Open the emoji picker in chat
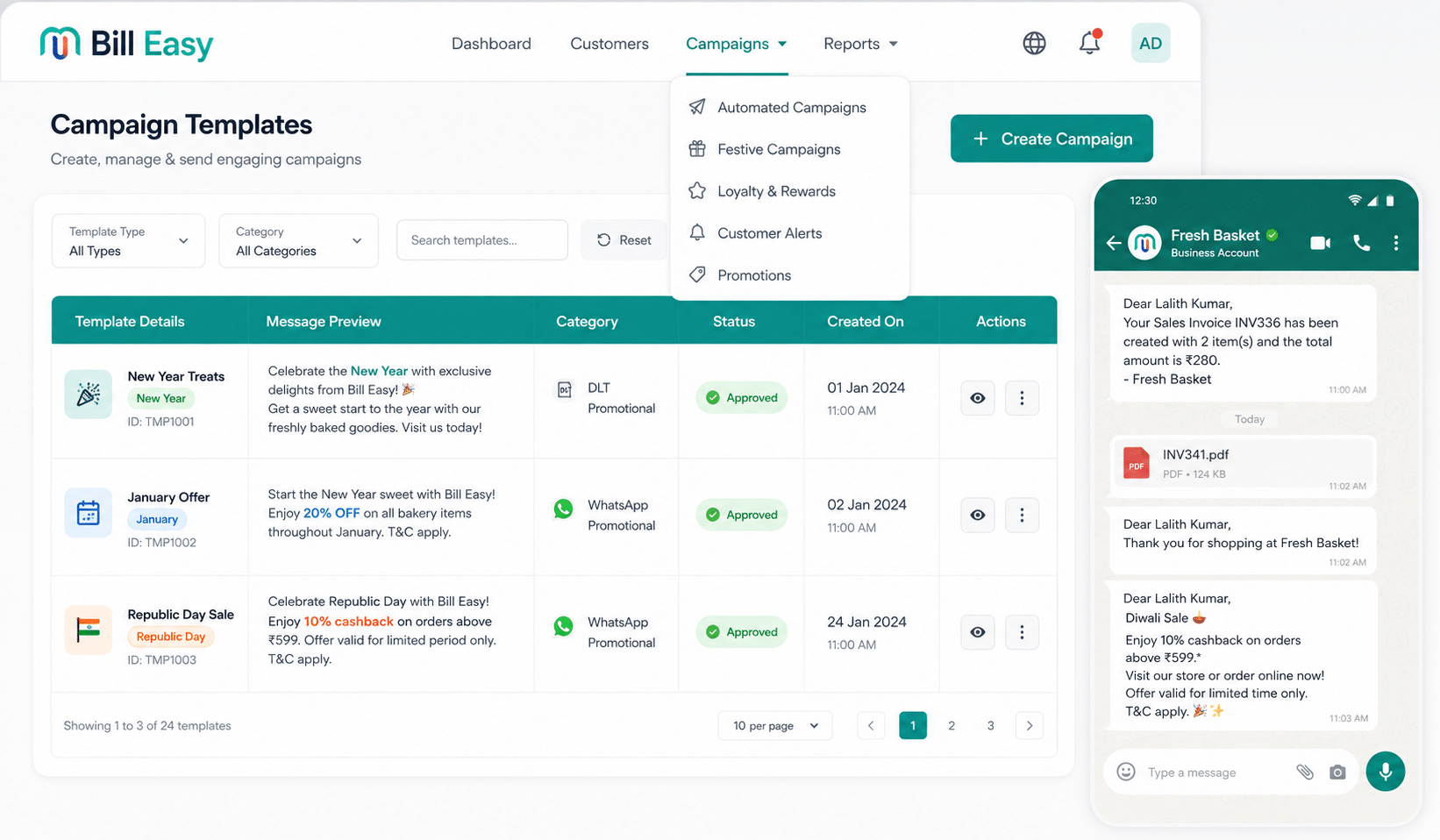 click(x=1126, y=772)
